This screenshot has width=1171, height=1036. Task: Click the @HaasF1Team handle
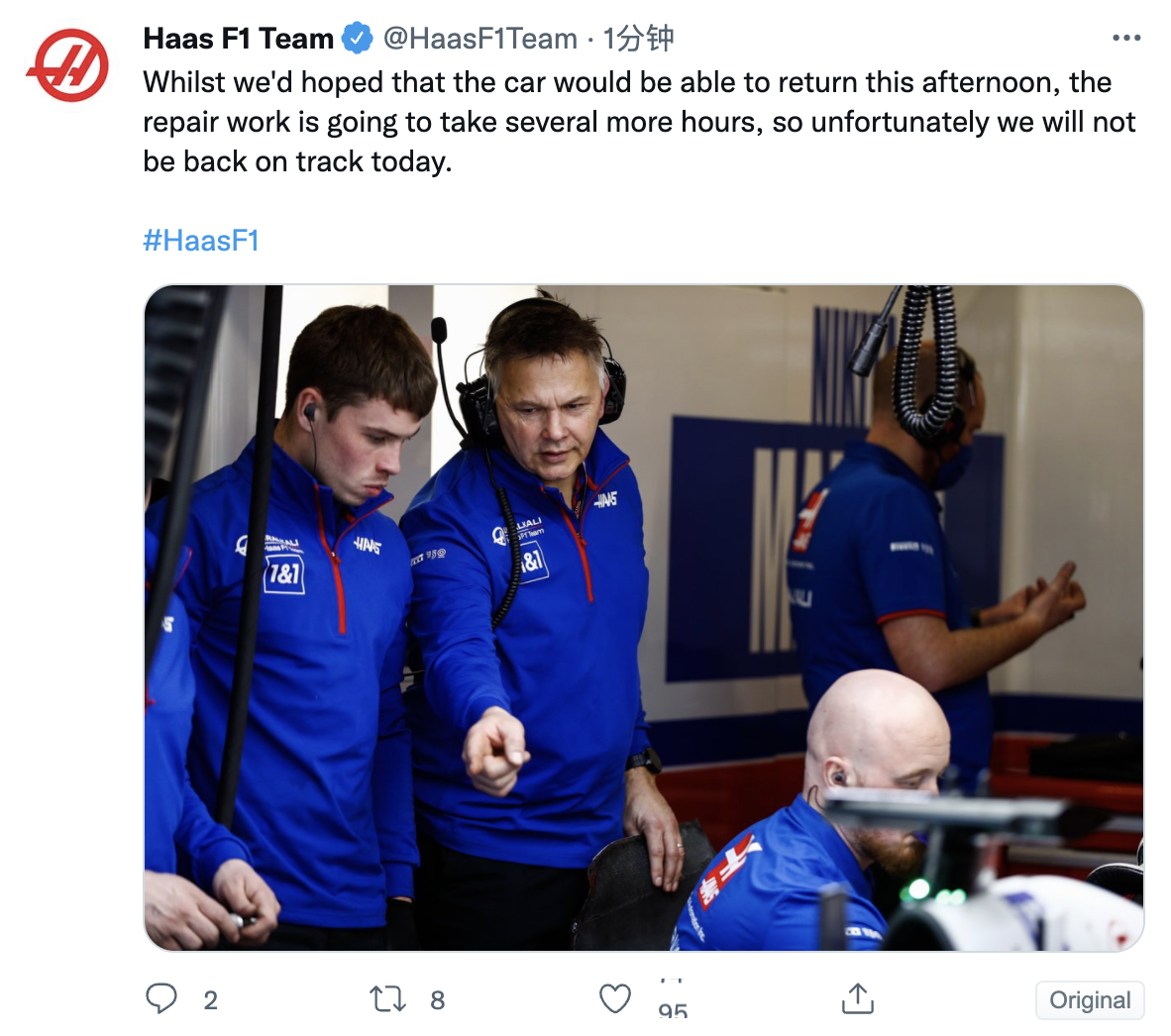(x=480, y=38)
